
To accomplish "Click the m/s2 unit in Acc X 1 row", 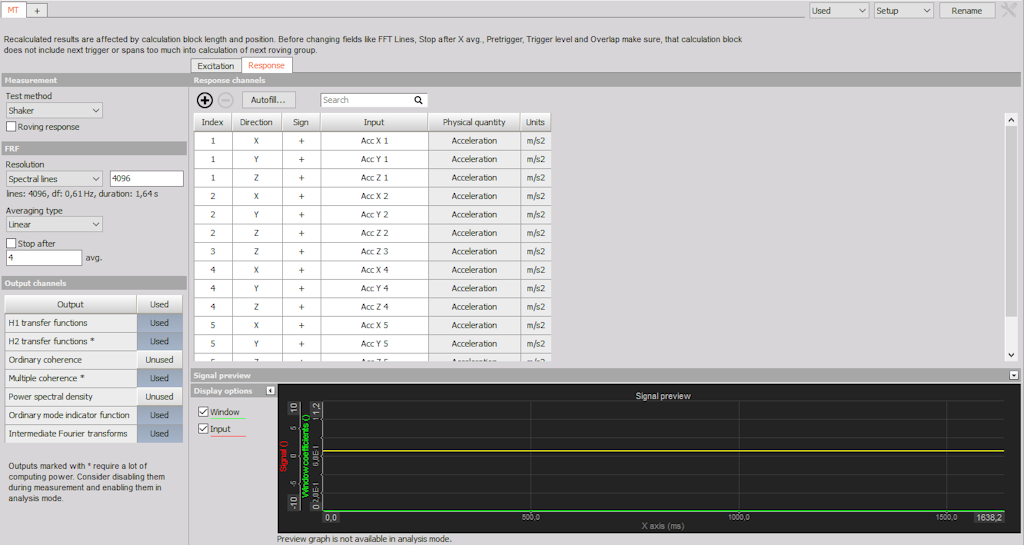I will (536, 141).
